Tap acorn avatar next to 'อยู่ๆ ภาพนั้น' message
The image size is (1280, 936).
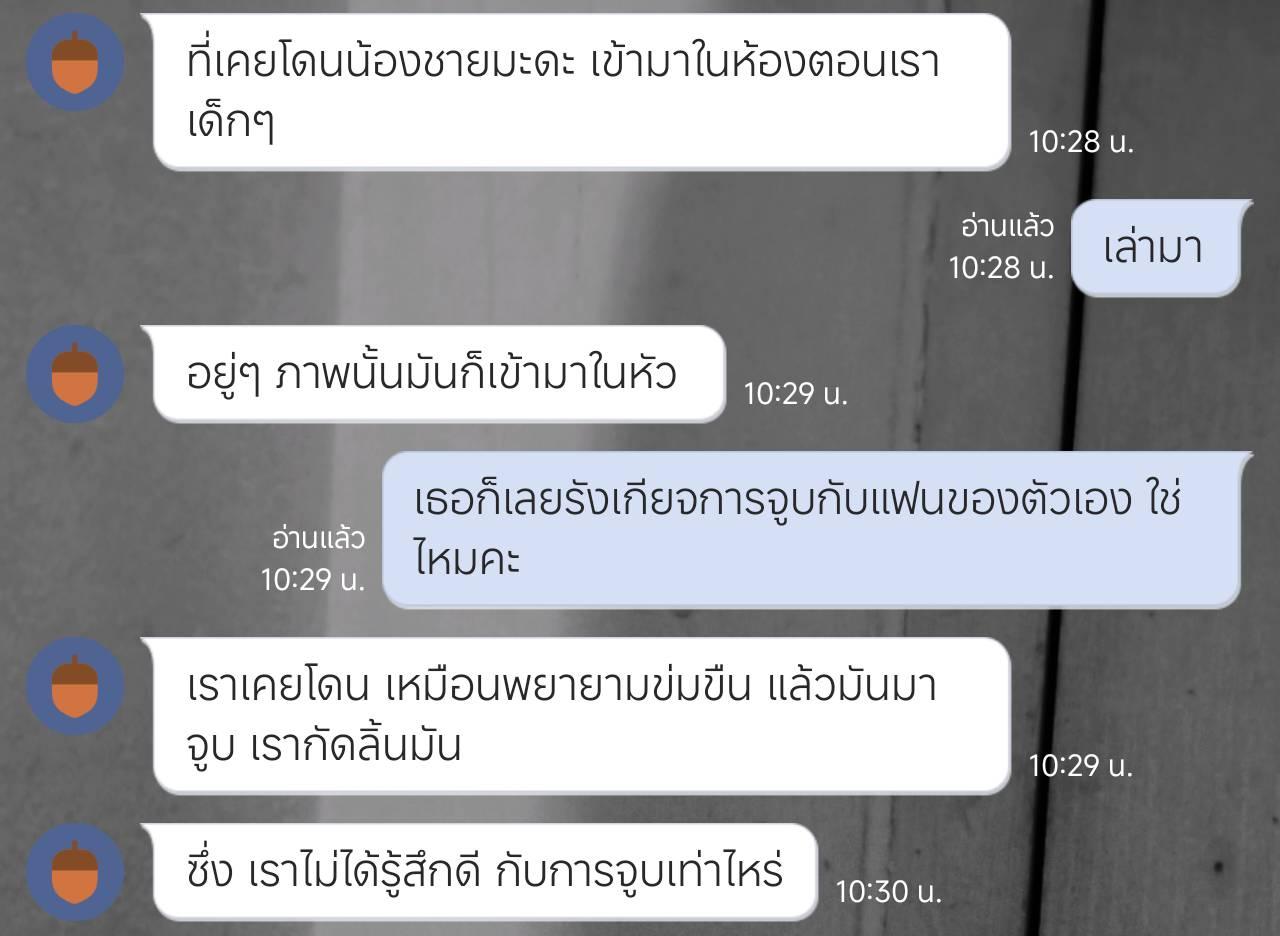75,374
